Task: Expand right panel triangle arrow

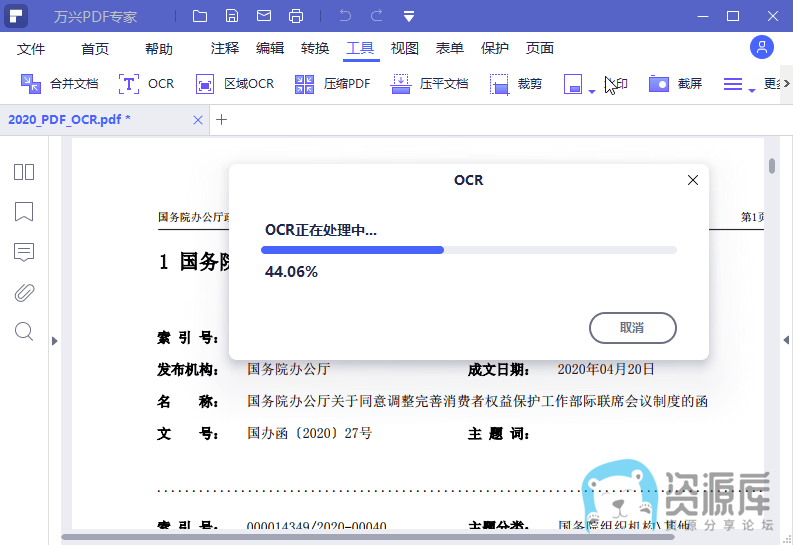Action: coord(786,340)
